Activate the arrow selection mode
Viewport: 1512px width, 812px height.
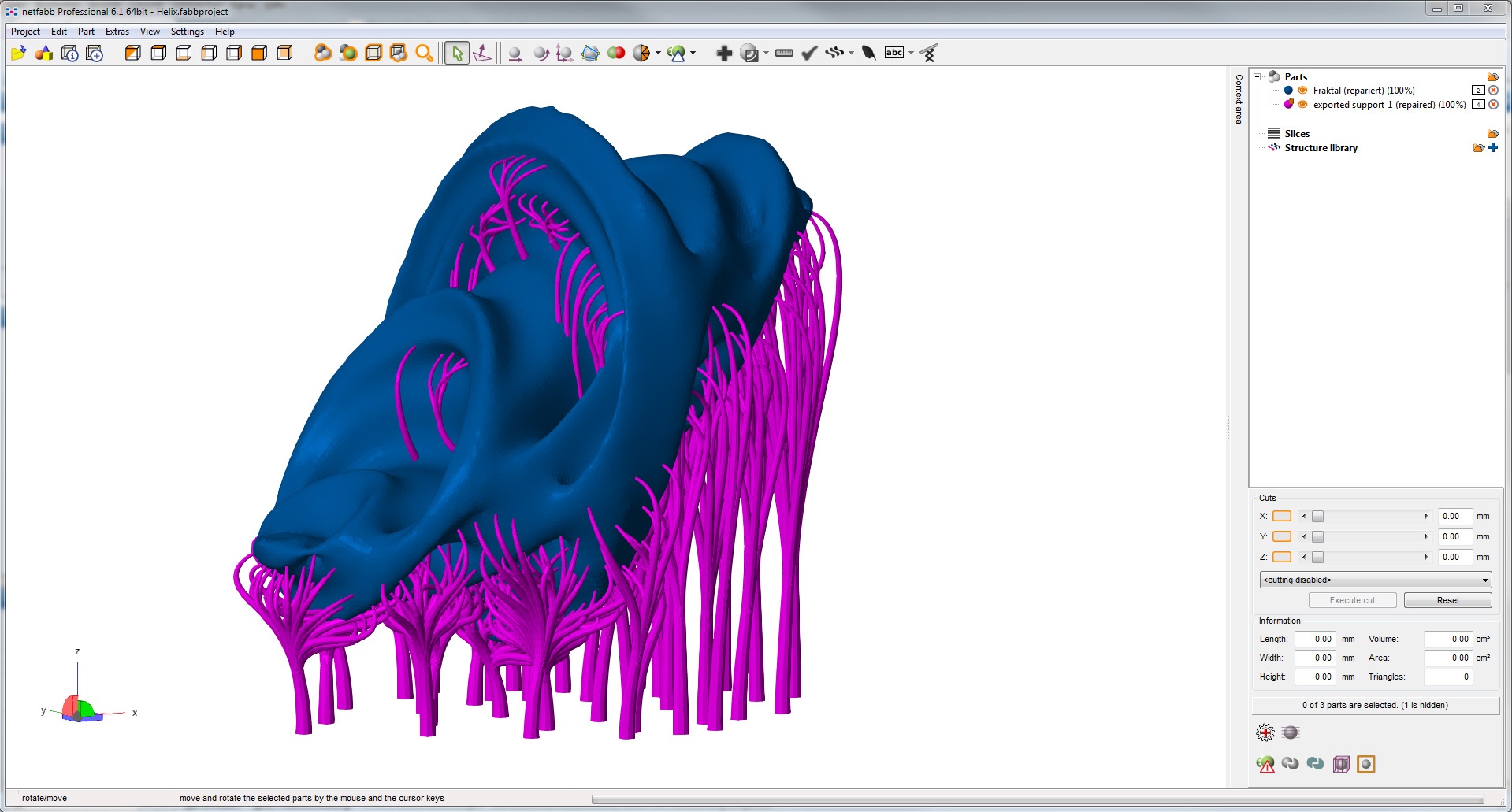pos(457,53)
